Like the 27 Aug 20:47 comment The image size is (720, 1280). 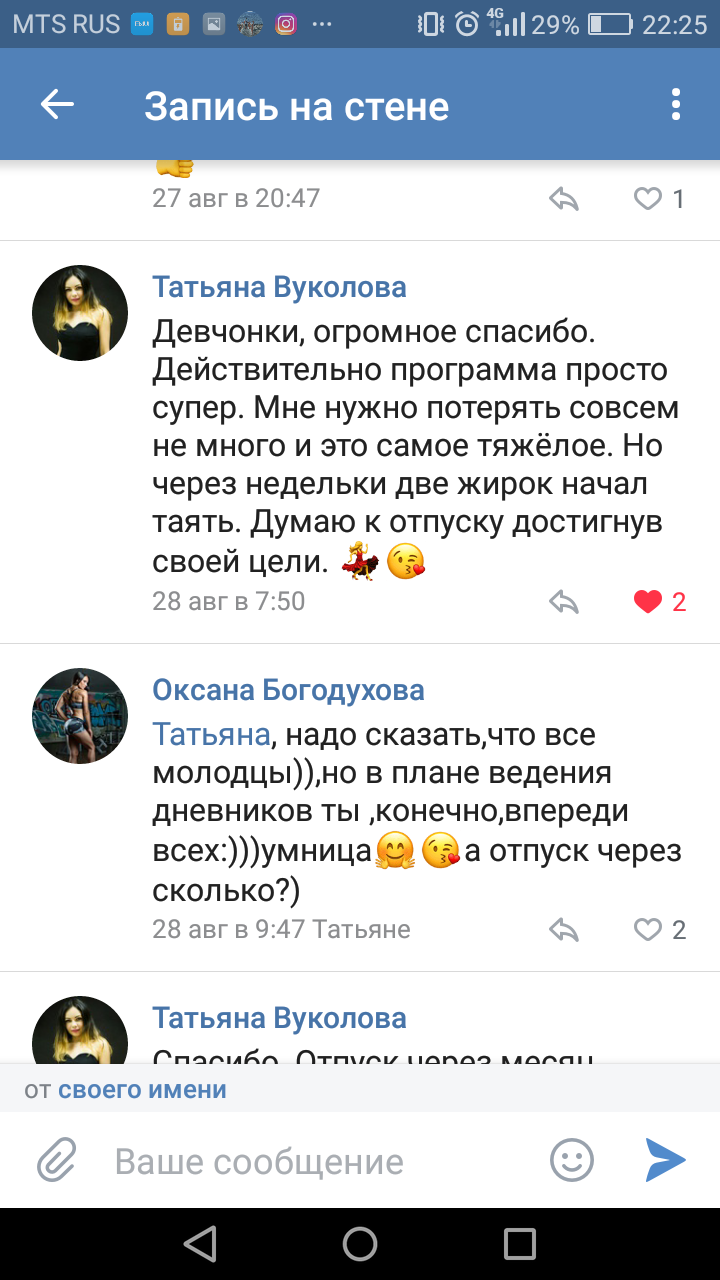pyautogui.click(x=649, y=199)
